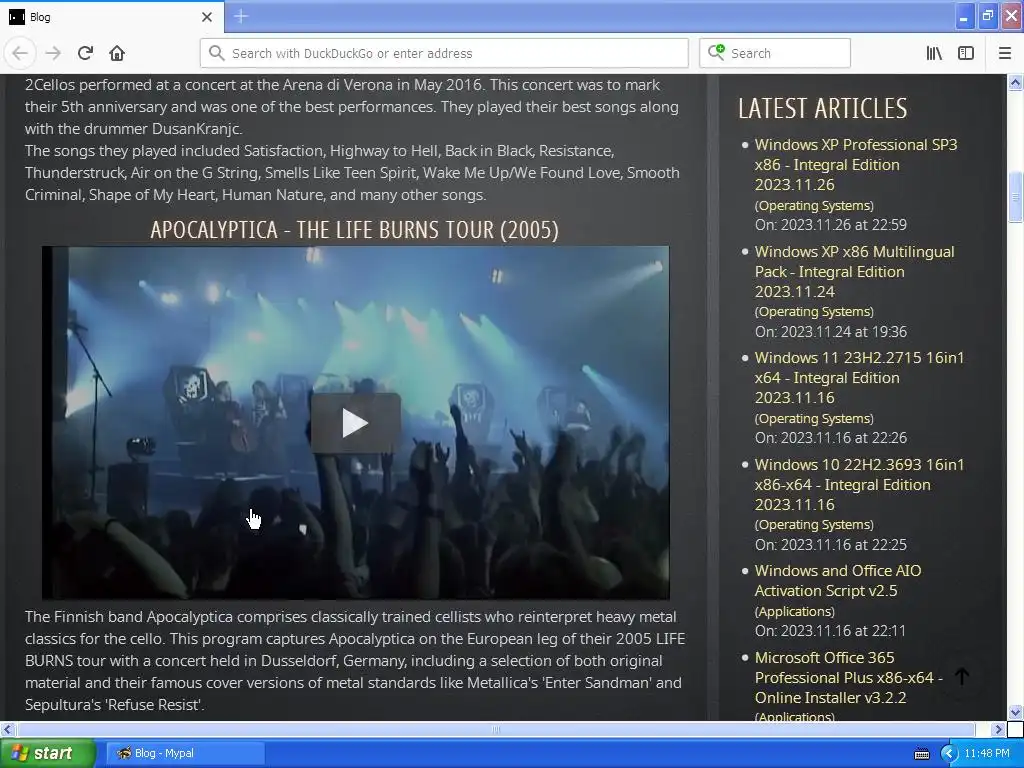
Task: Open a new tab with plus button
Action: [241, 16]
